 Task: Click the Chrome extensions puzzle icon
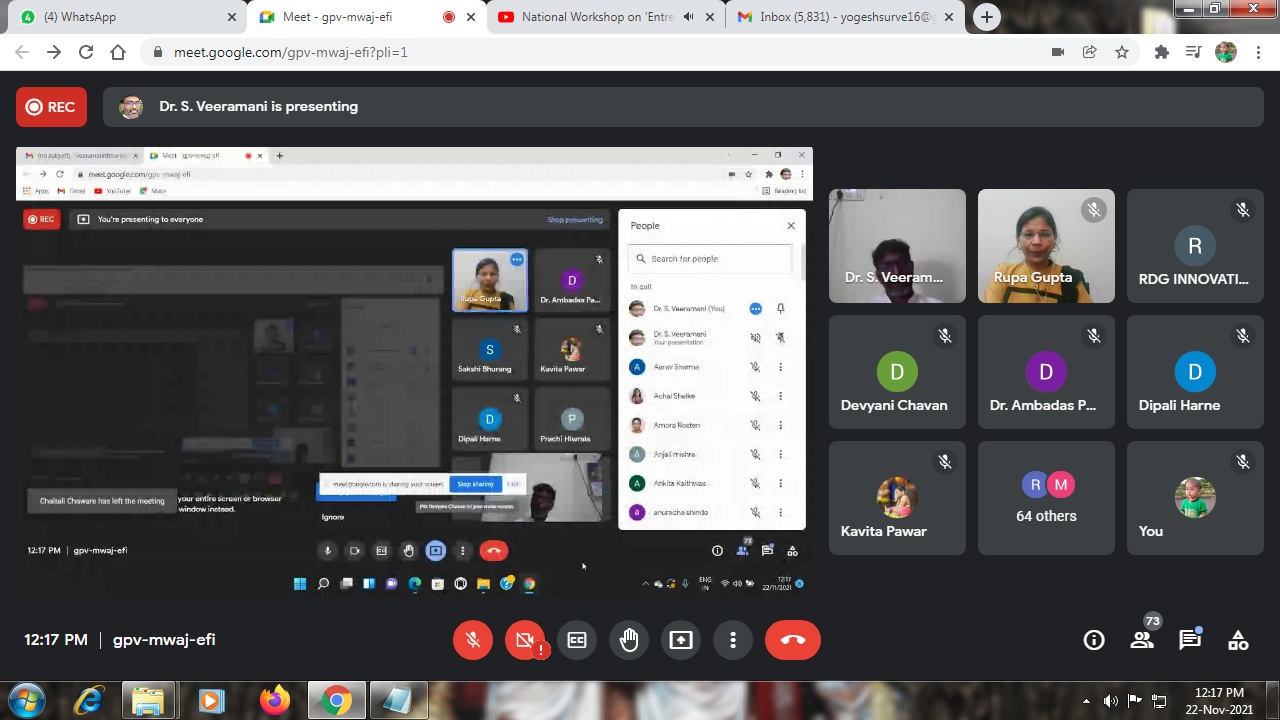(x=1161, y=52)
